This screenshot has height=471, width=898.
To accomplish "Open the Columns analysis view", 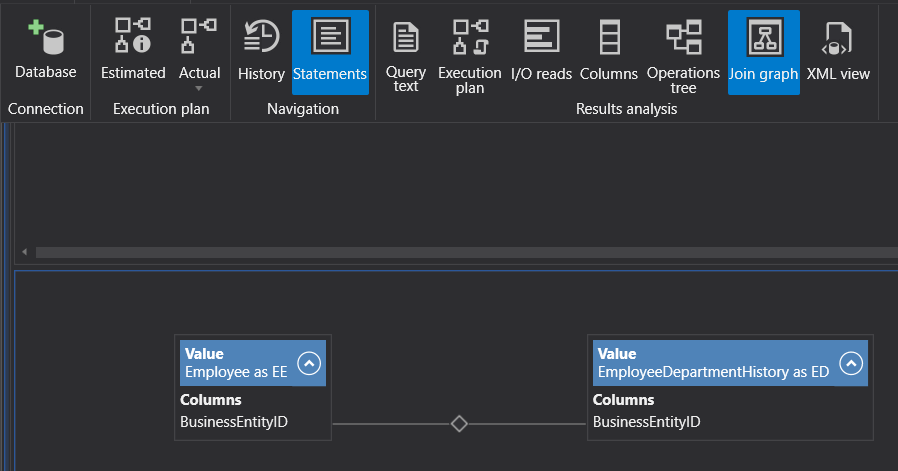I will [x=609, y=48].
